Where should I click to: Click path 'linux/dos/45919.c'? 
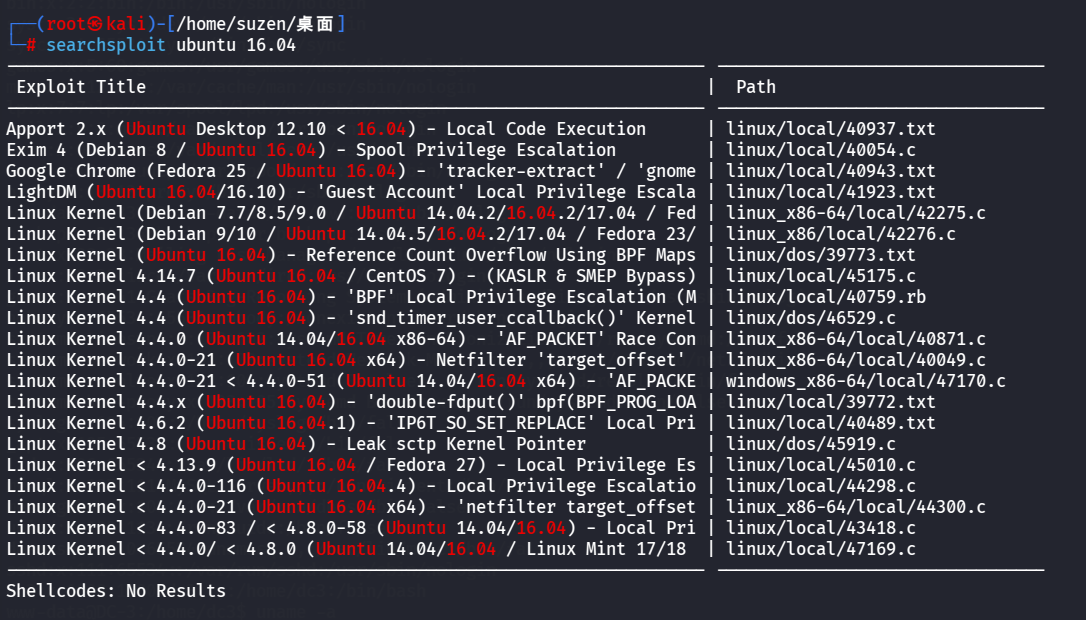point(810,444)
